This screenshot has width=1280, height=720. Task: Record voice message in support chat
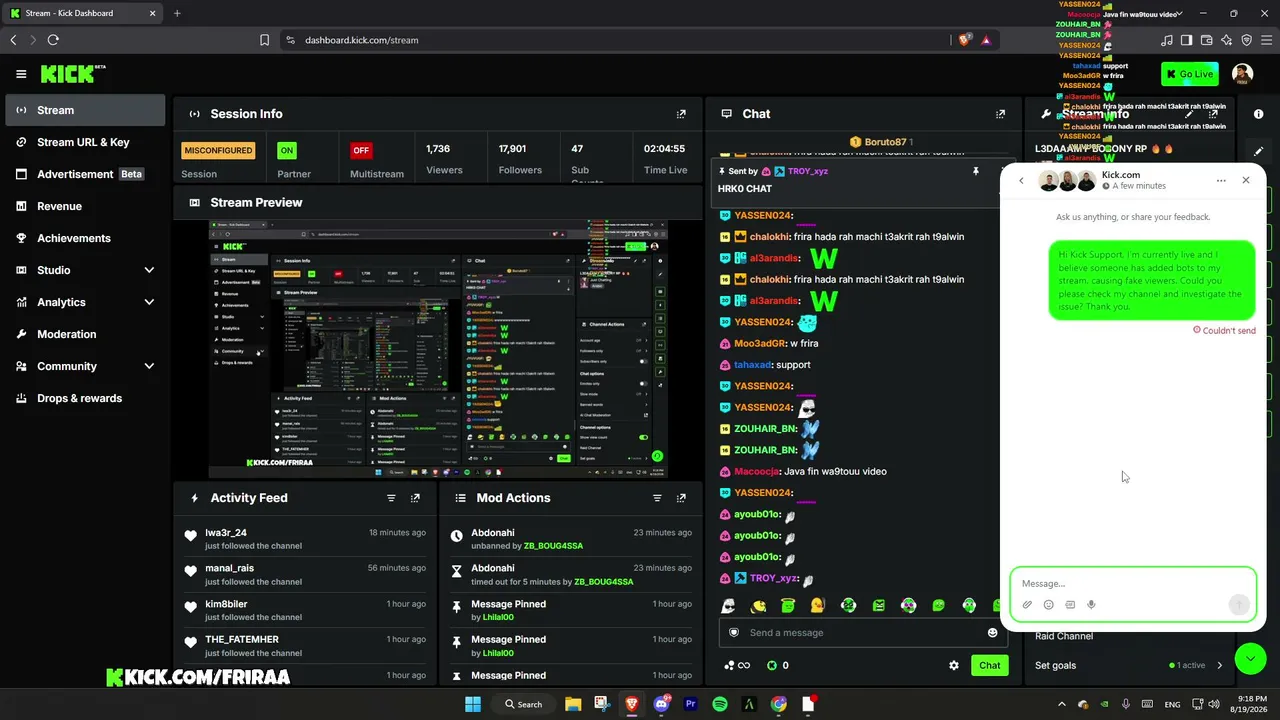point(1091,604)
